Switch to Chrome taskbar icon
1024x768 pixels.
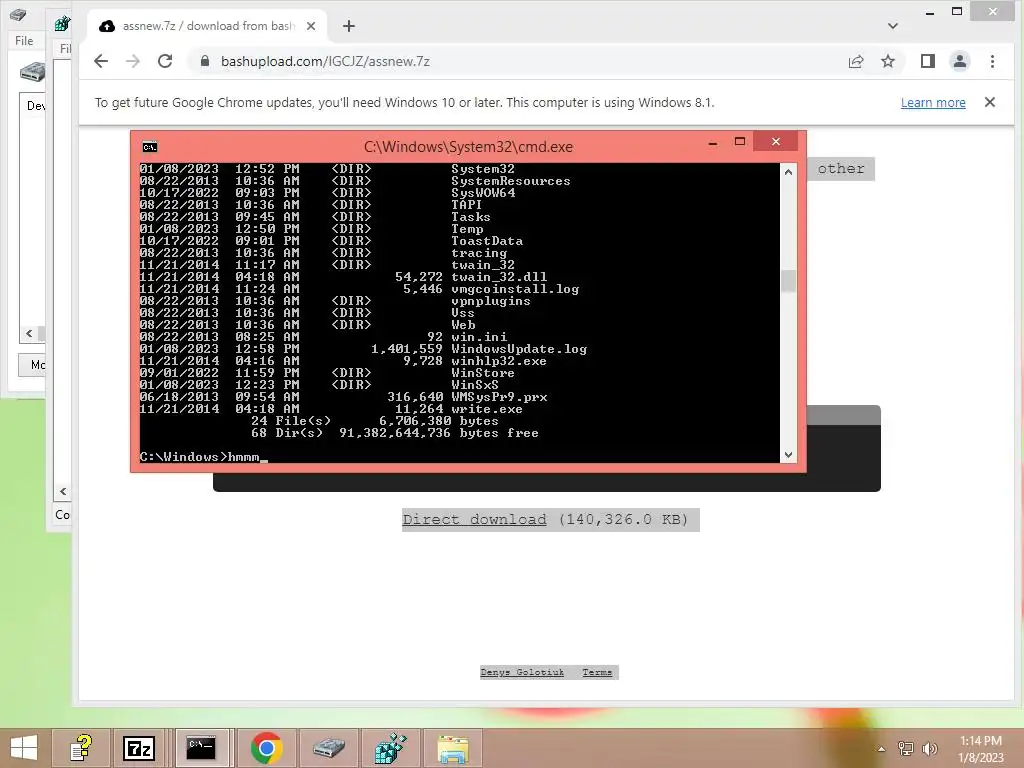point(266,748)
